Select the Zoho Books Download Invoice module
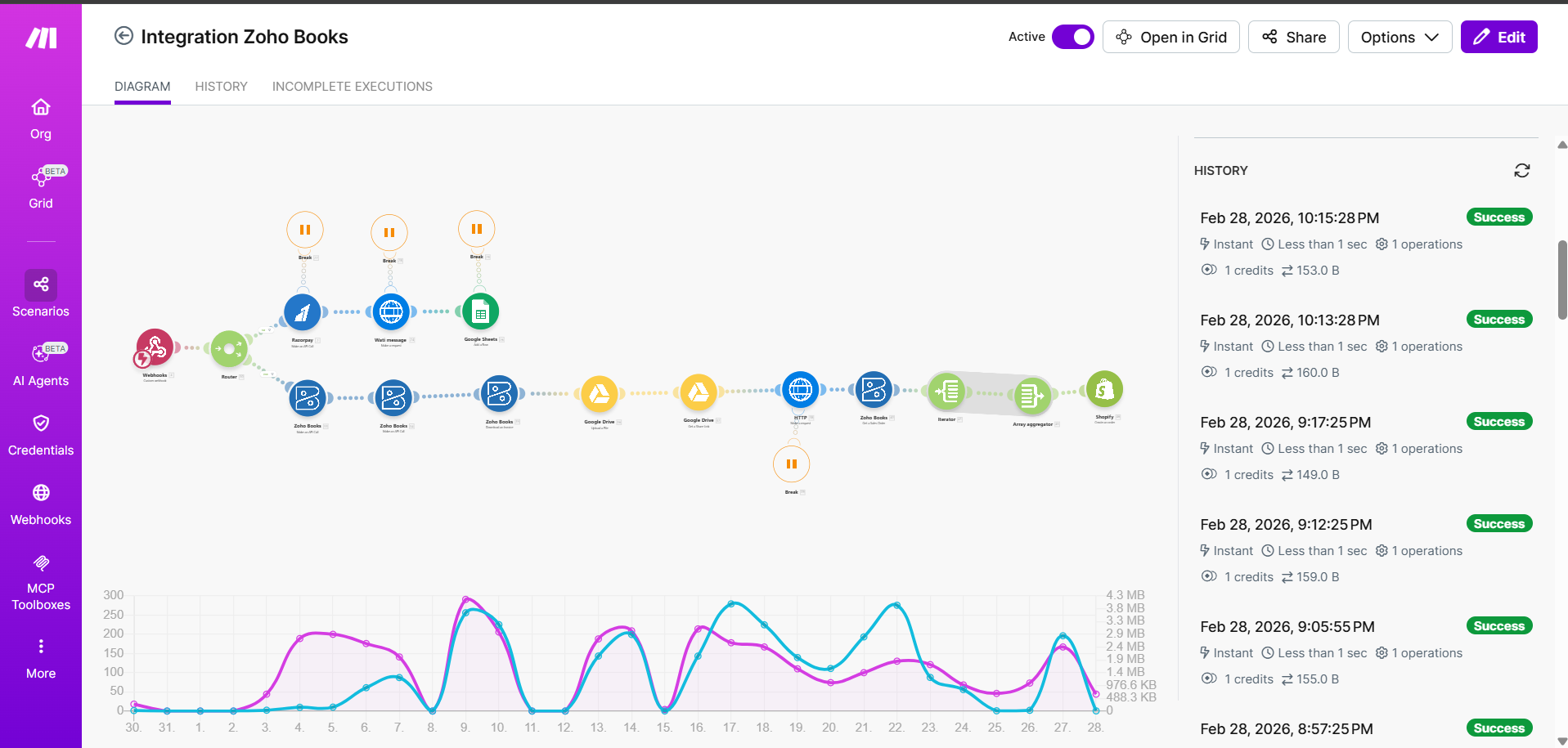The width and height of the screenshot is (1568, 748). pos(499,394)
